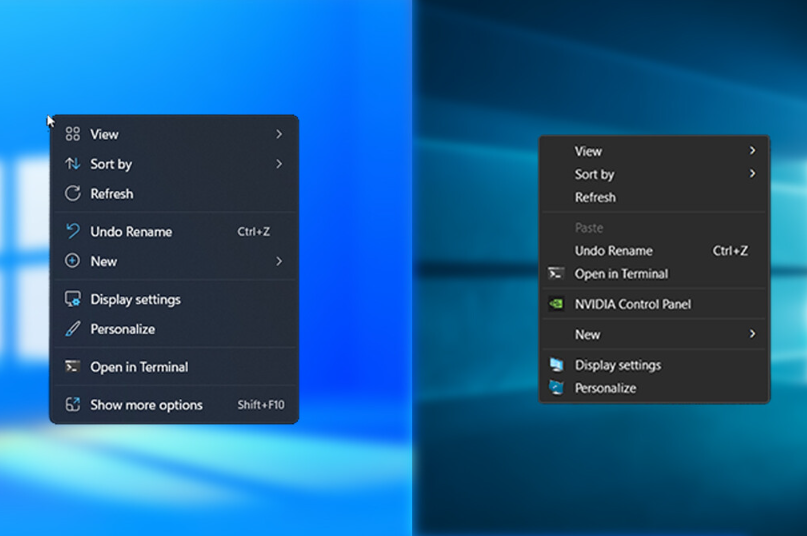Screen dimensions: 807x536
Task: Click the Show more options icon
Action: tap(72, 405)
